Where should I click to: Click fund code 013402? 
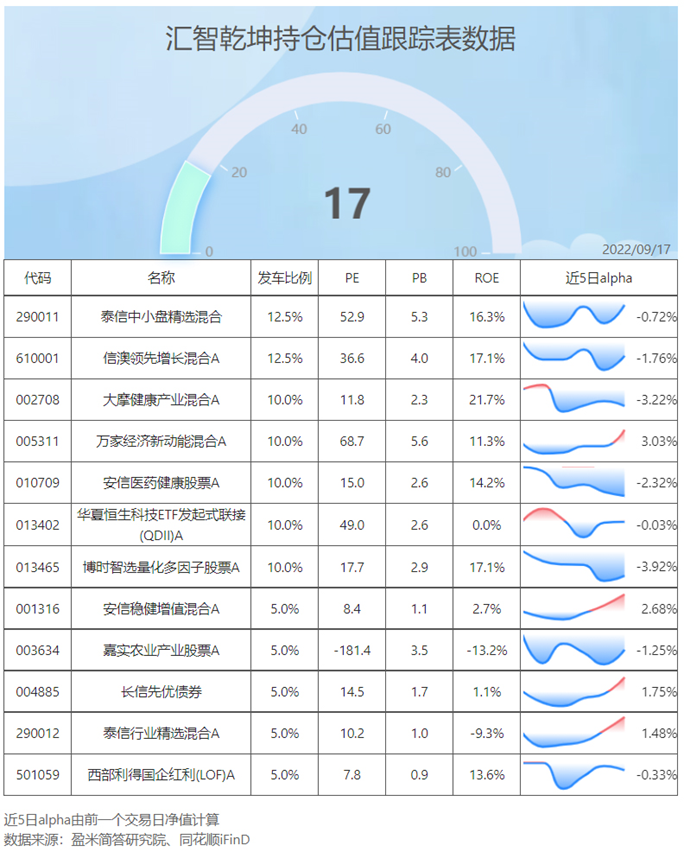(37, 525)
